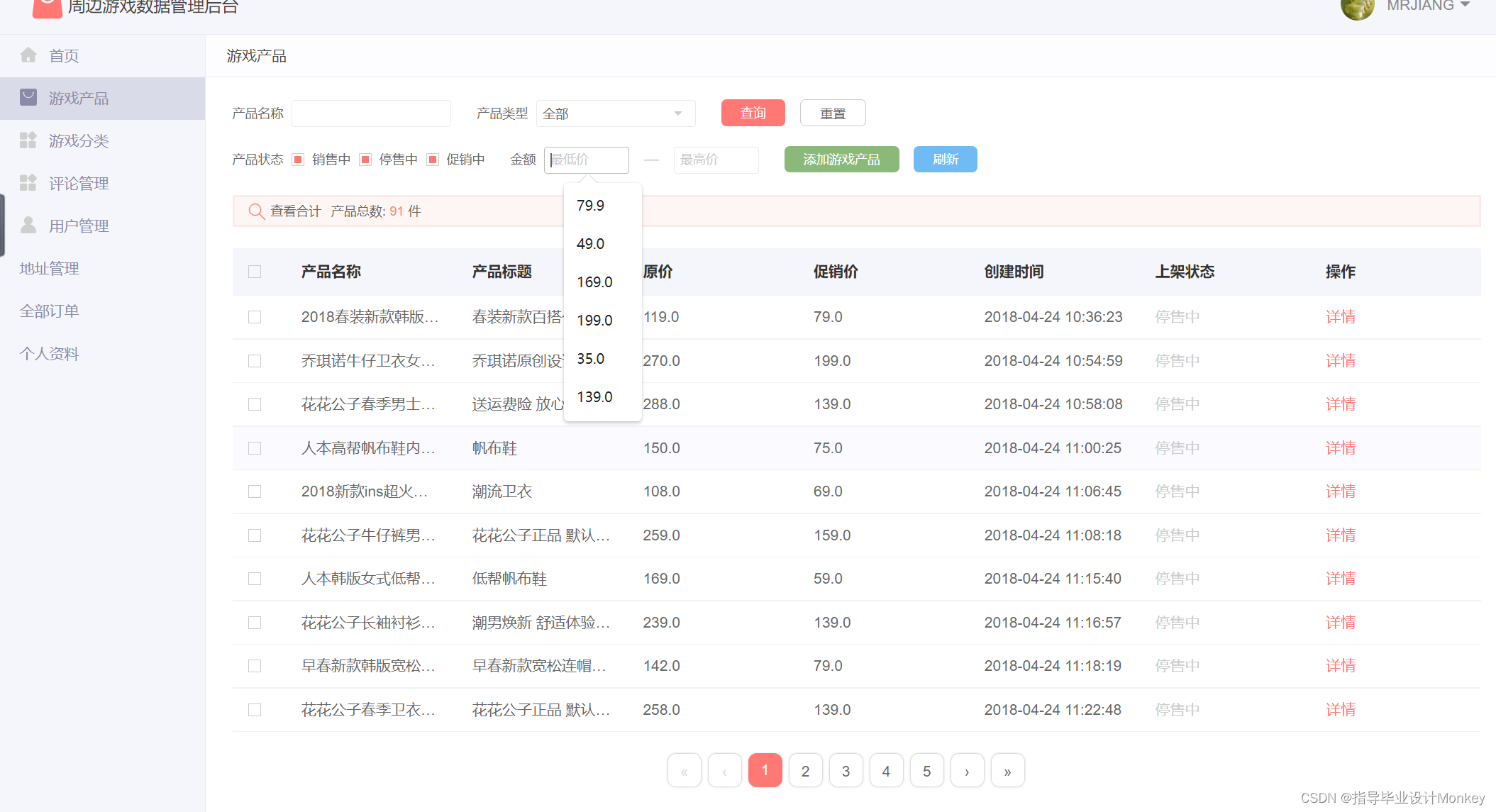Select the checkbox for 花花公子春季卫衣 row
Viewport: 1496px width, 812px height.
(x=255, y=710)
